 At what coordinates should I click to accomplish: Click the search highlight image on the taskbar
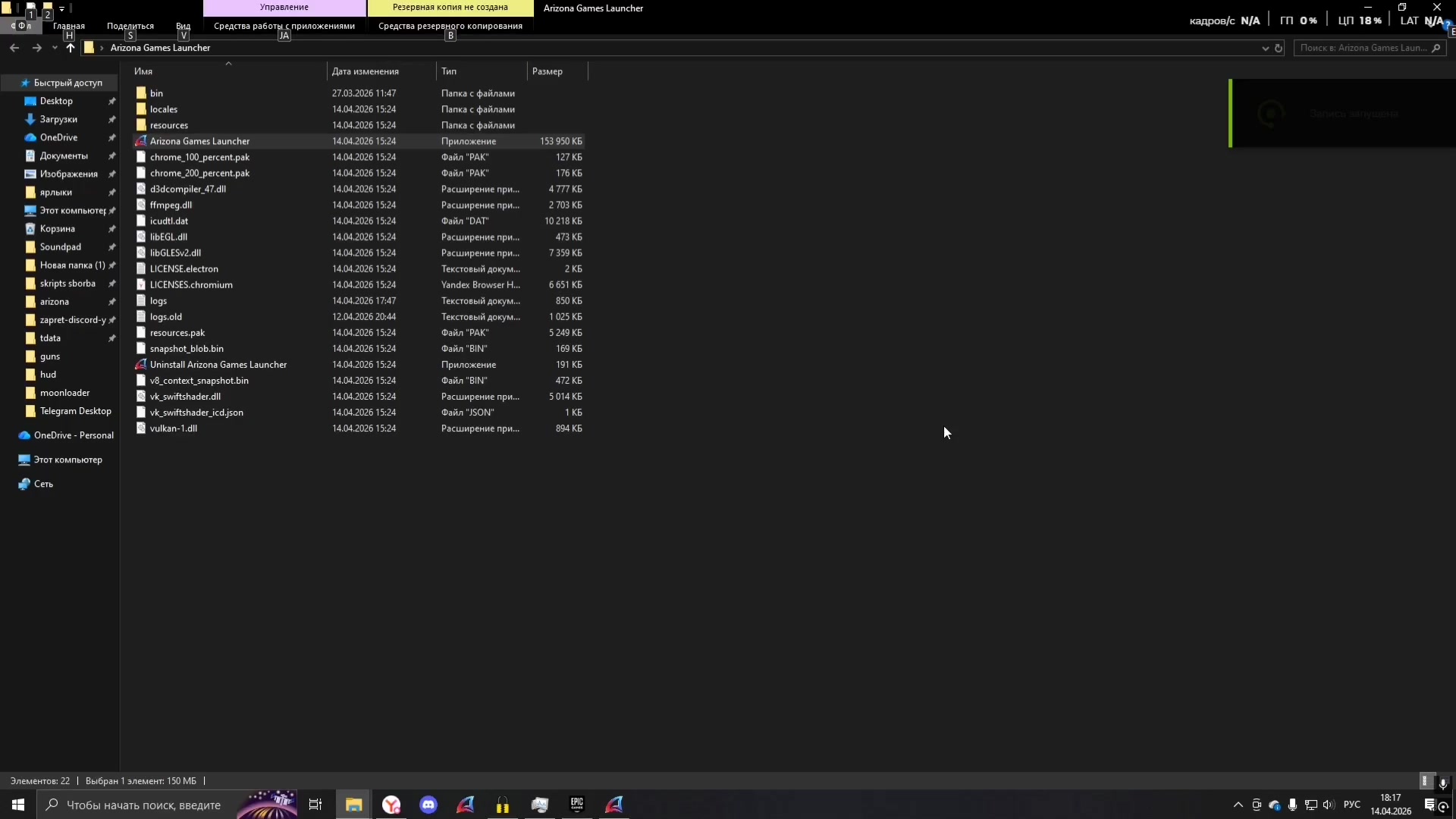coord(267,805)
